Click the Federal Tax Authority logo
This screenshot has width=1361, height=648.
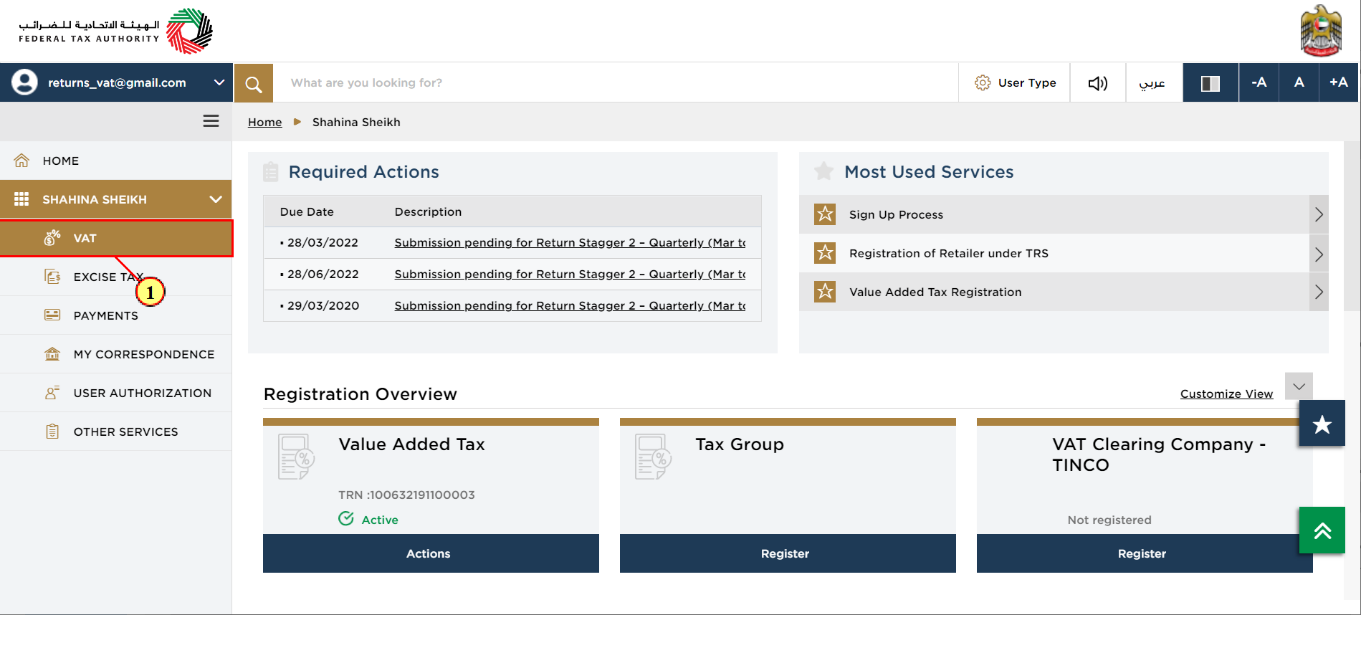[115, 31]
